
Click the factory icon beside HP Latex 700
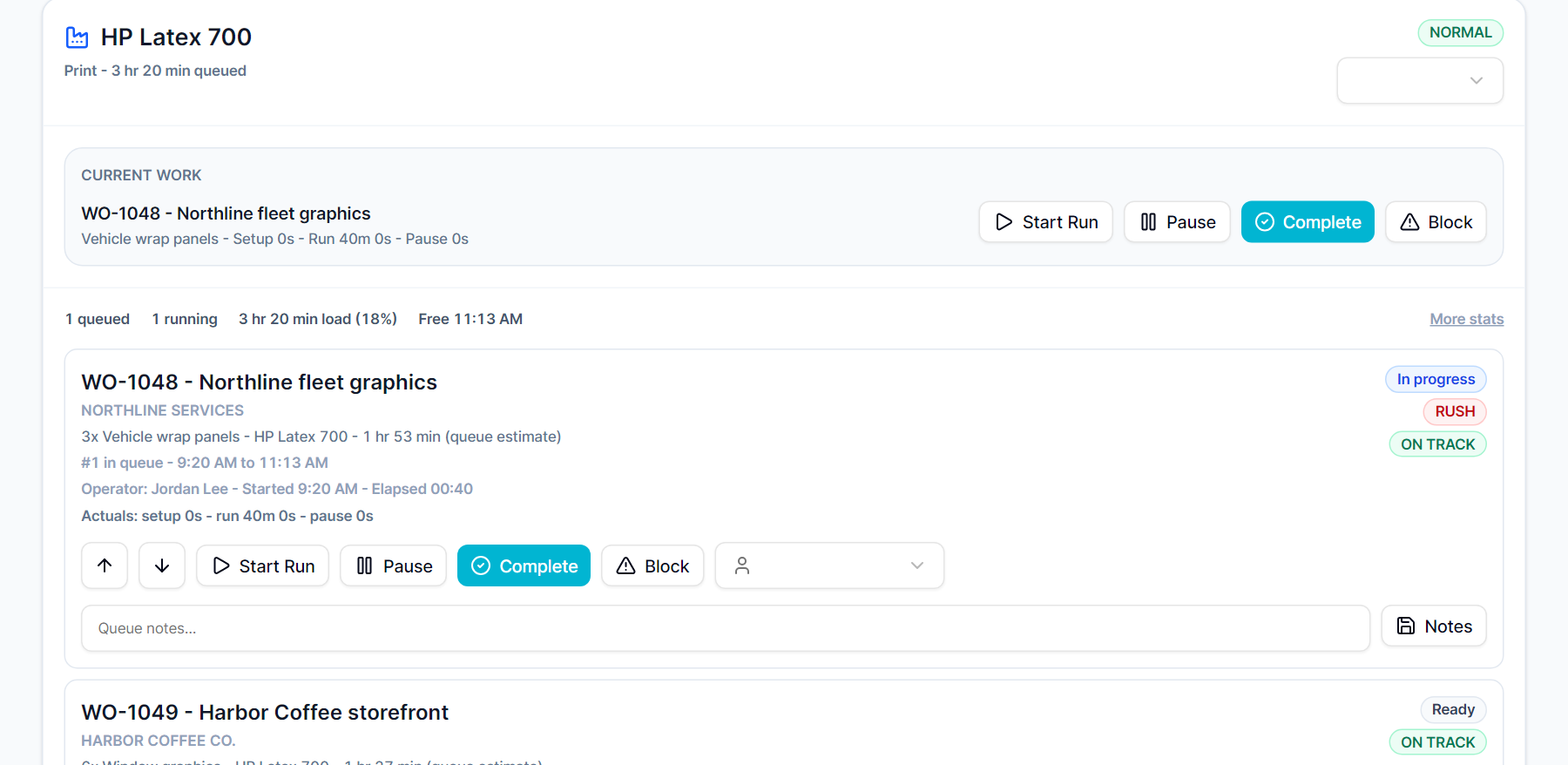pos(77,37)
